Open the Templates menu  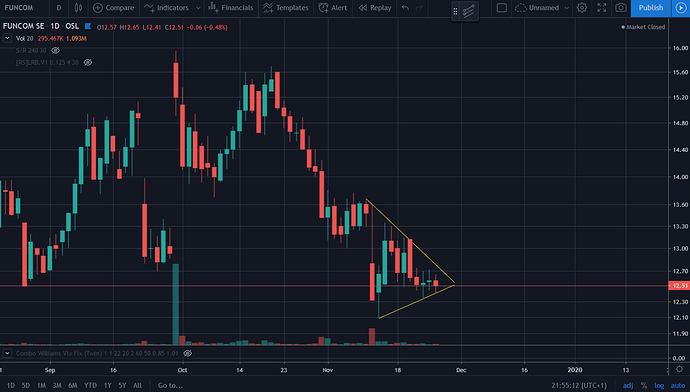pos(286,8)
